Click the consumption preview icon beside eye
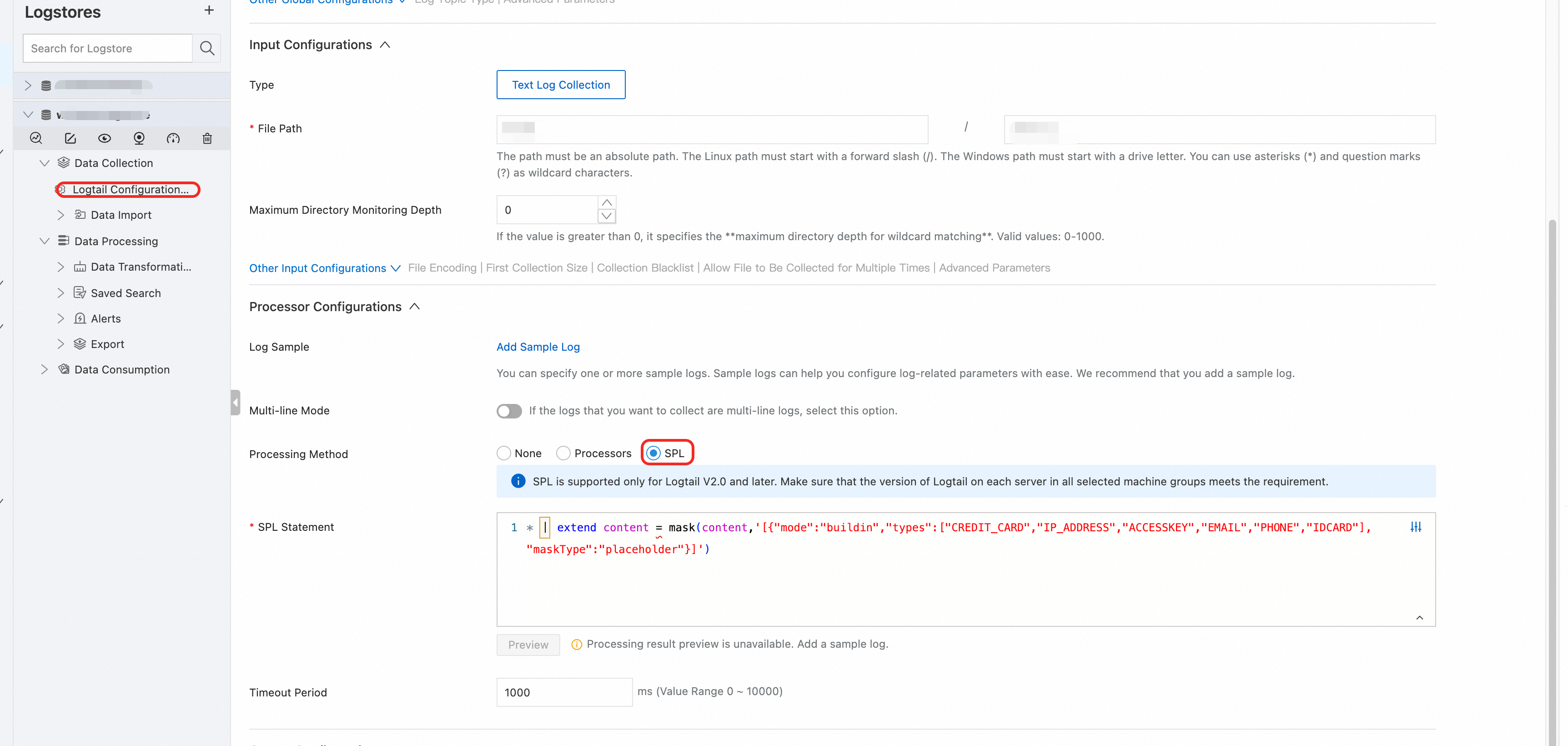 139,138
